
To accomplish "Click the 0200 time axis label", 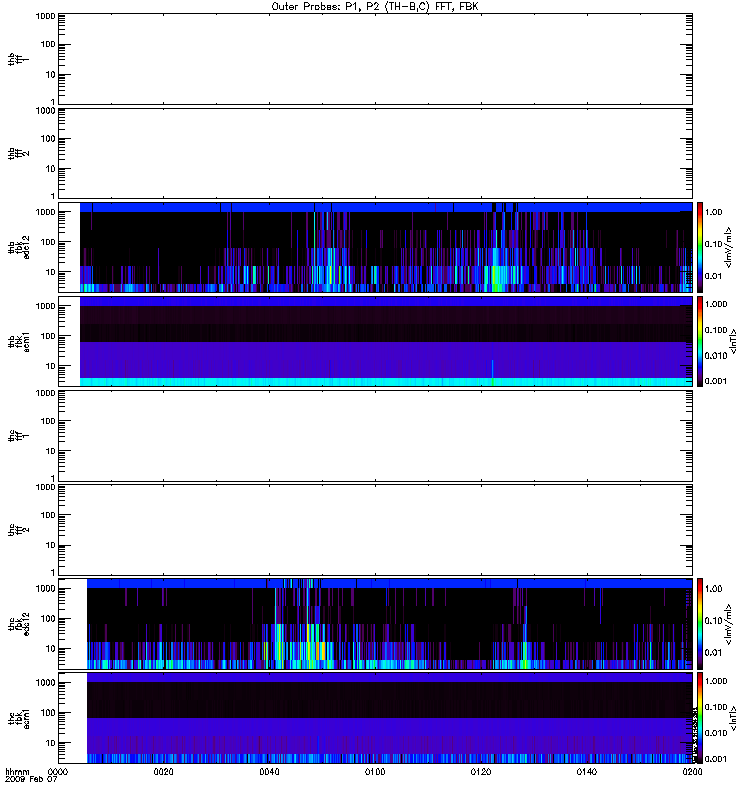I will [692, 772].
